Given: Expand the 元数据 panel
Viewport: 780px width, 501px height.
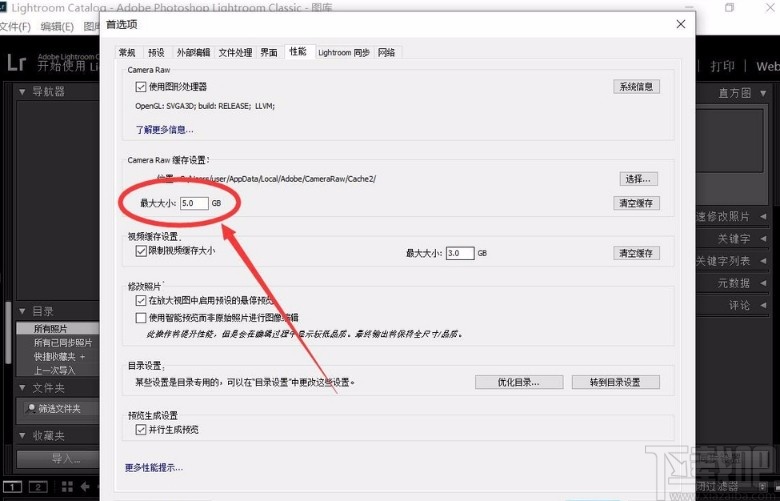Looking at the screenshot, I should pos(764,283).
